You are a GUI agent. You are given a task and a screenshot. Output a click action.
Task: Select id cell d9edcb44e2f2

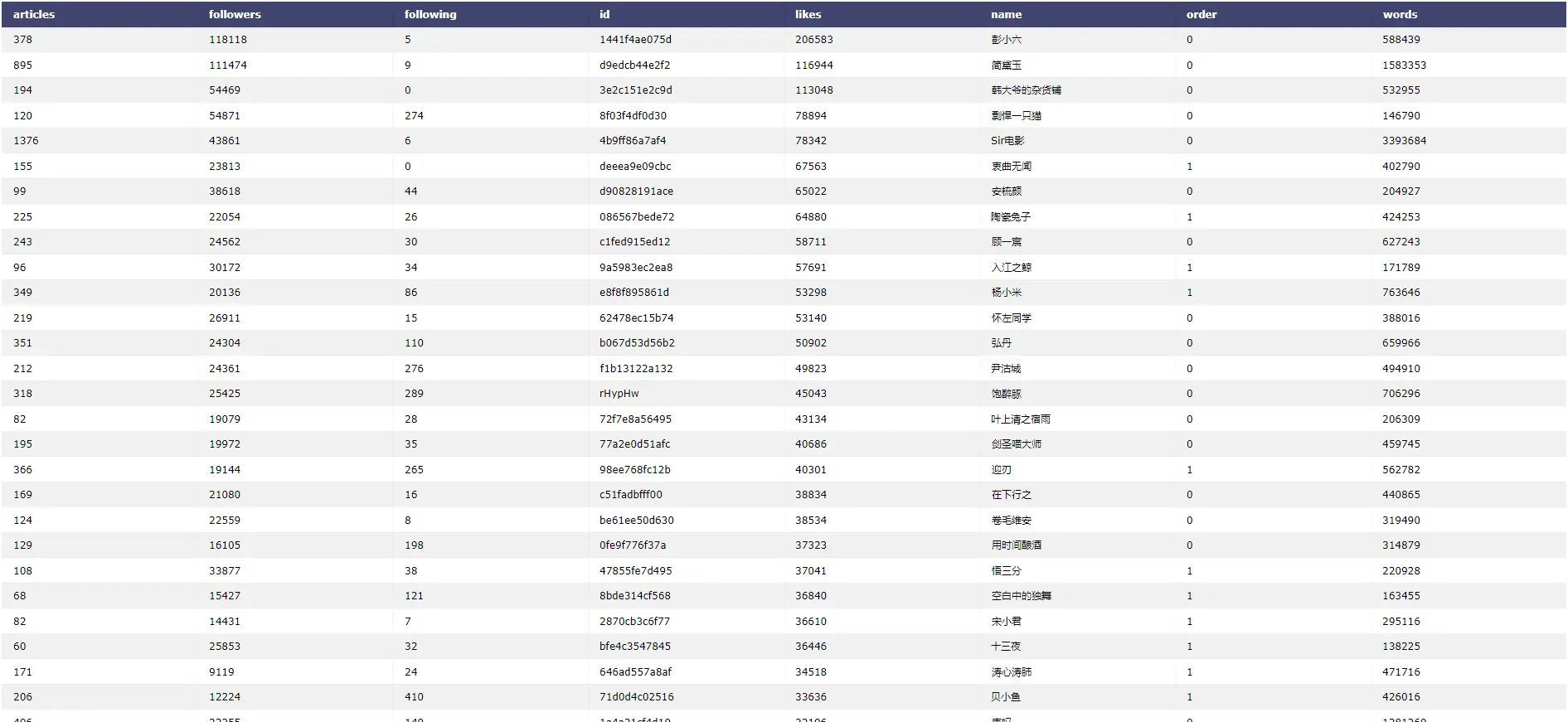634,65
